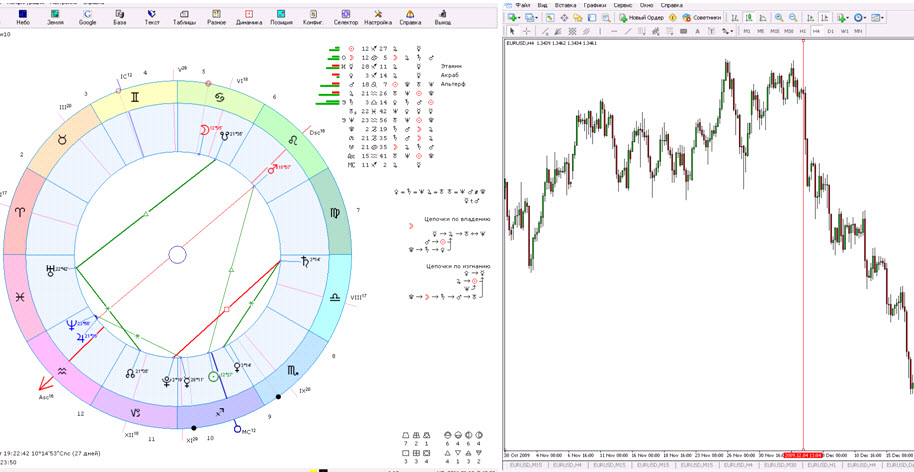Launch the Динамика tool
Image resolution: width=914 pixels, height=472 pixels.
point(249,16)
